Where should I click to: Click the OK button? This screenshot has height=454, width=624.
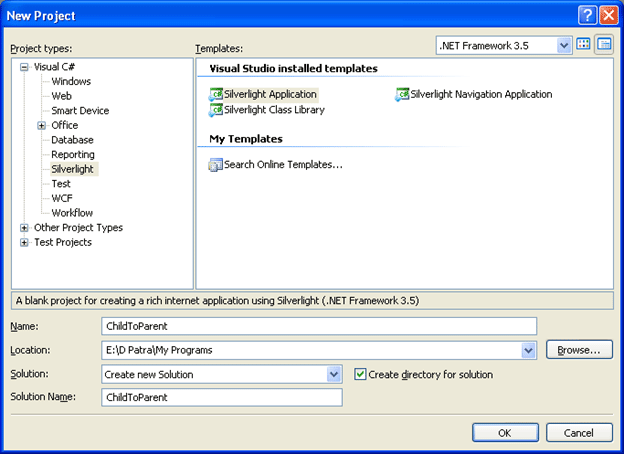click(x=505, y=433)
